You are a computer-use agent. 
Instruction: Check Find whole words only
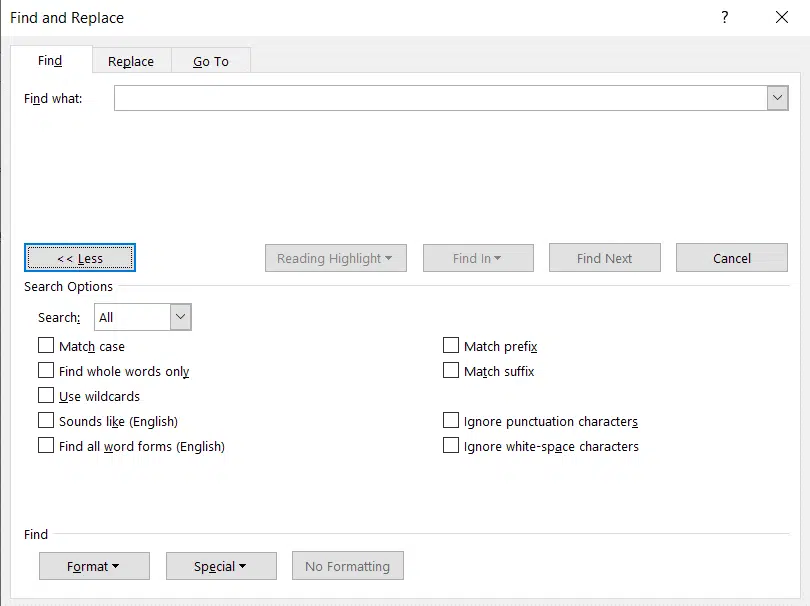point(46,370)
